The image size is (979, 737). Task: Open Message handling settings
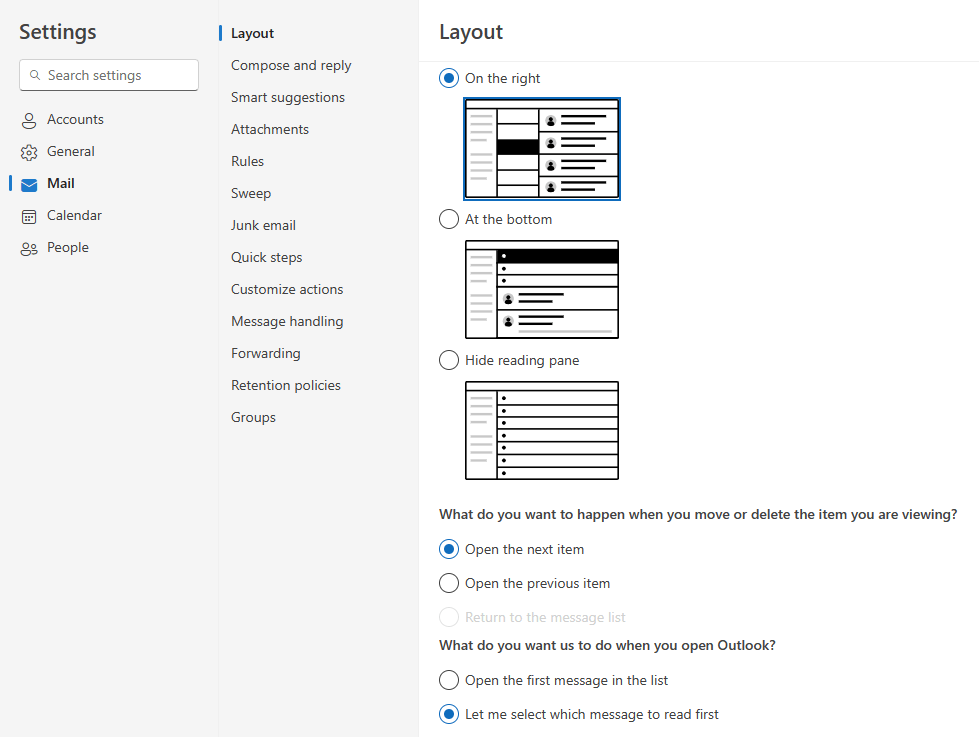tap(287, 321)
